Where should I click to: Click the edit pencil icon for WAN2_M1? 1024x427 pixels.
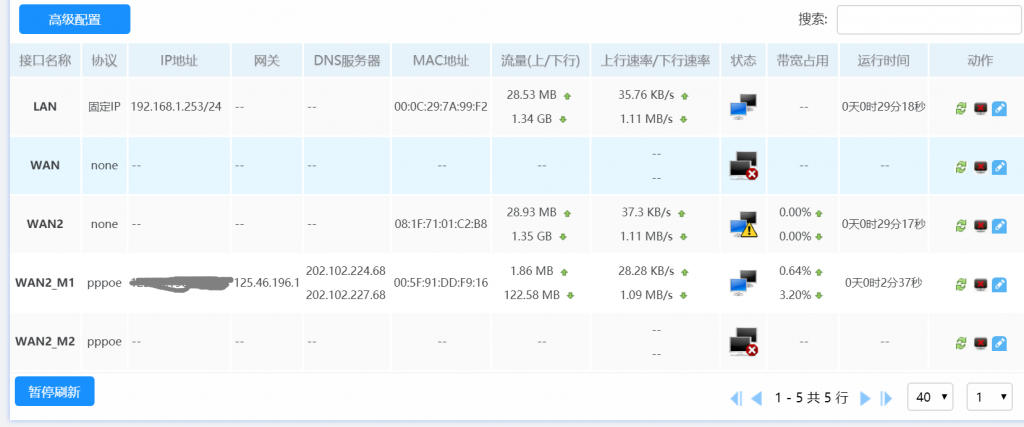[998, 284]
